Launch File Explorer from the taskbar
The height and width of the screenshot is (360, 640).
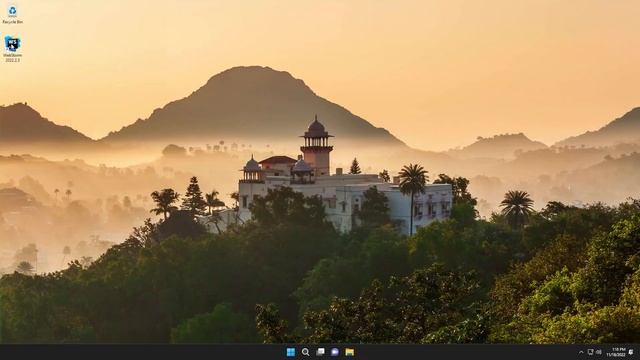pyautogui.click(x=350, y=352)
